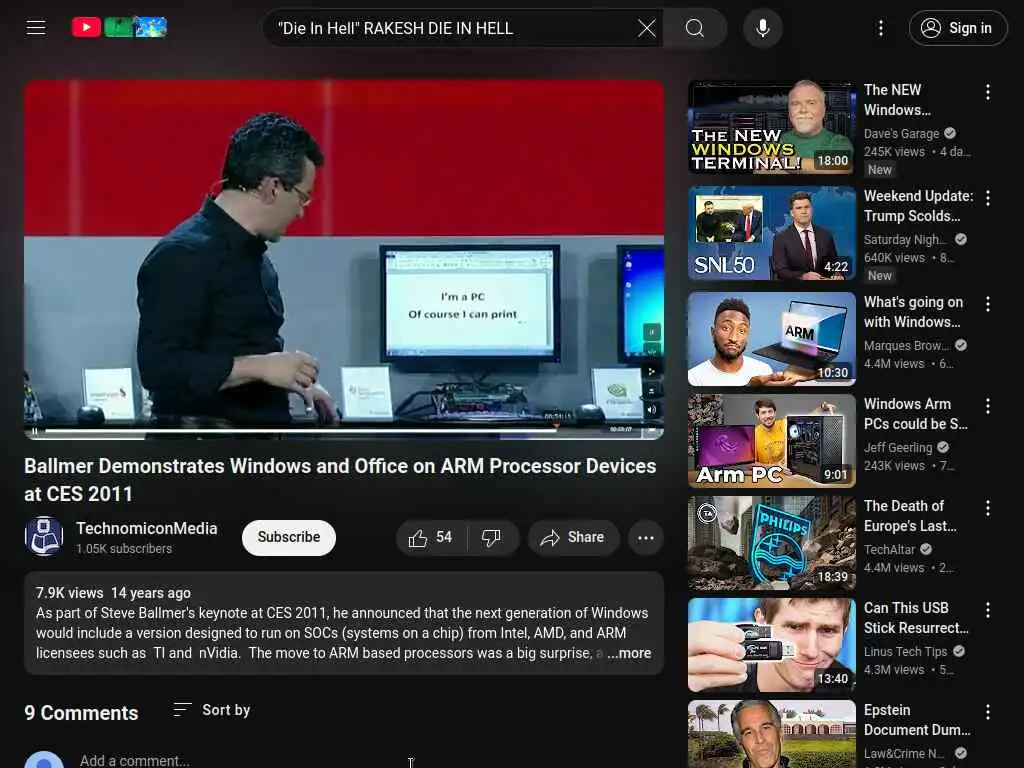The height and width of the screenshot is (768, 1024).
Task: Open more actions ellipsis next to Share
Action: coord(646,537)
